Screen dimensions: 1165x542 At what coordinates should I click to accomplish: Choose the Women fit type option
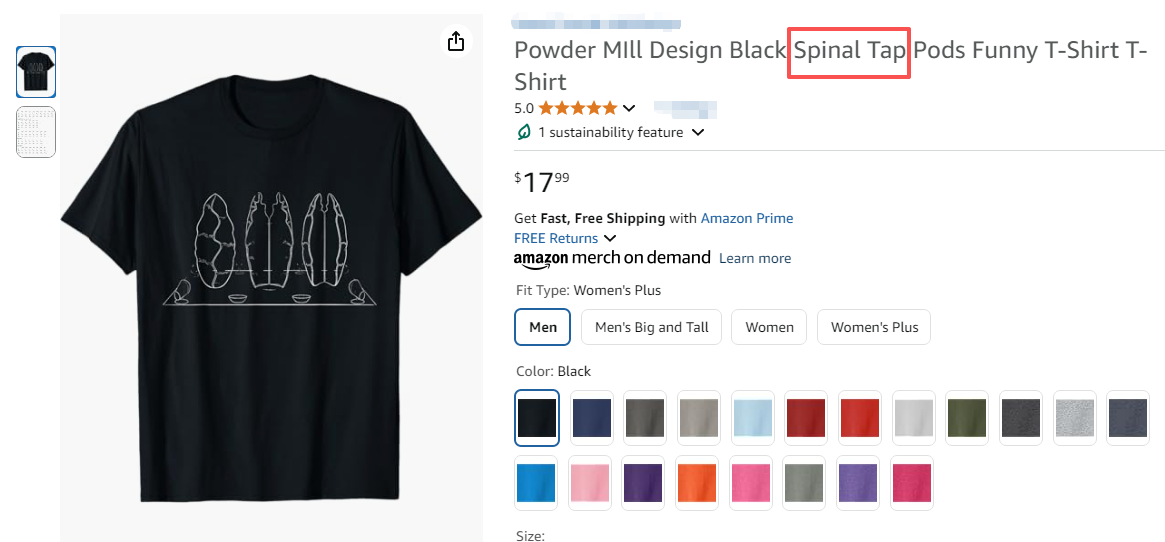click(x=769, y=327)
